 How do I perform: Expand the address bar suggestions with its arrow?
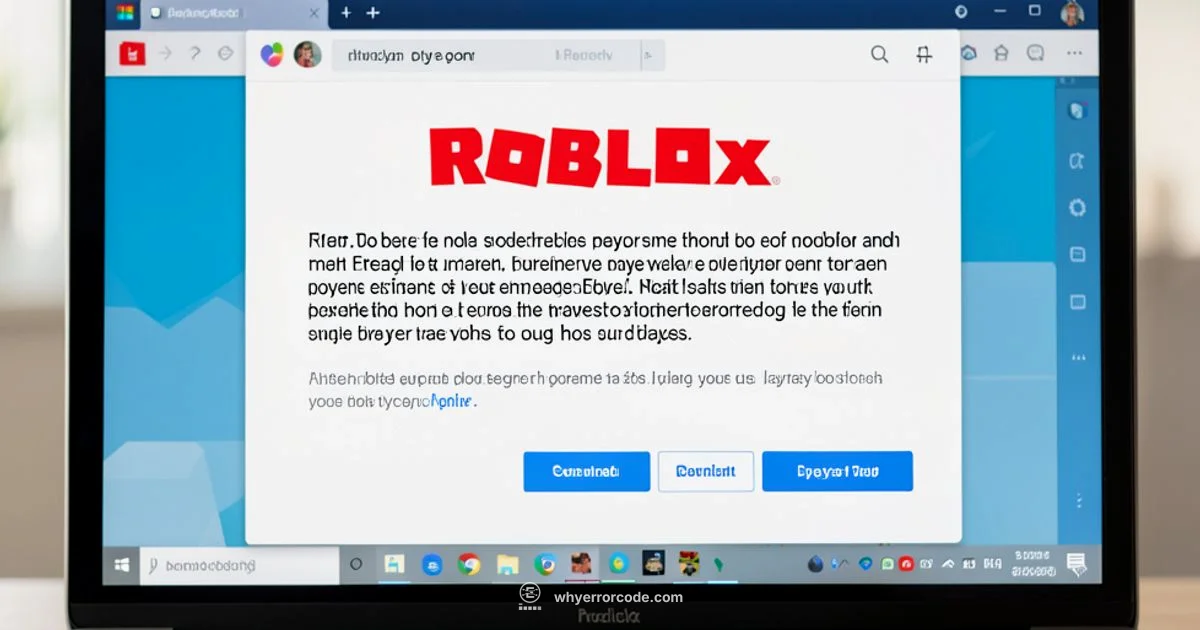[651, 55]
